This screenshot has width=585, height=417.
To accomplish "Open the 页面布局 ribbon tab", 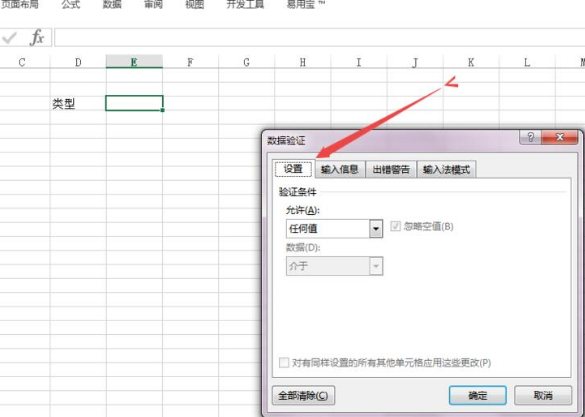I will click(x=19, y=4).
